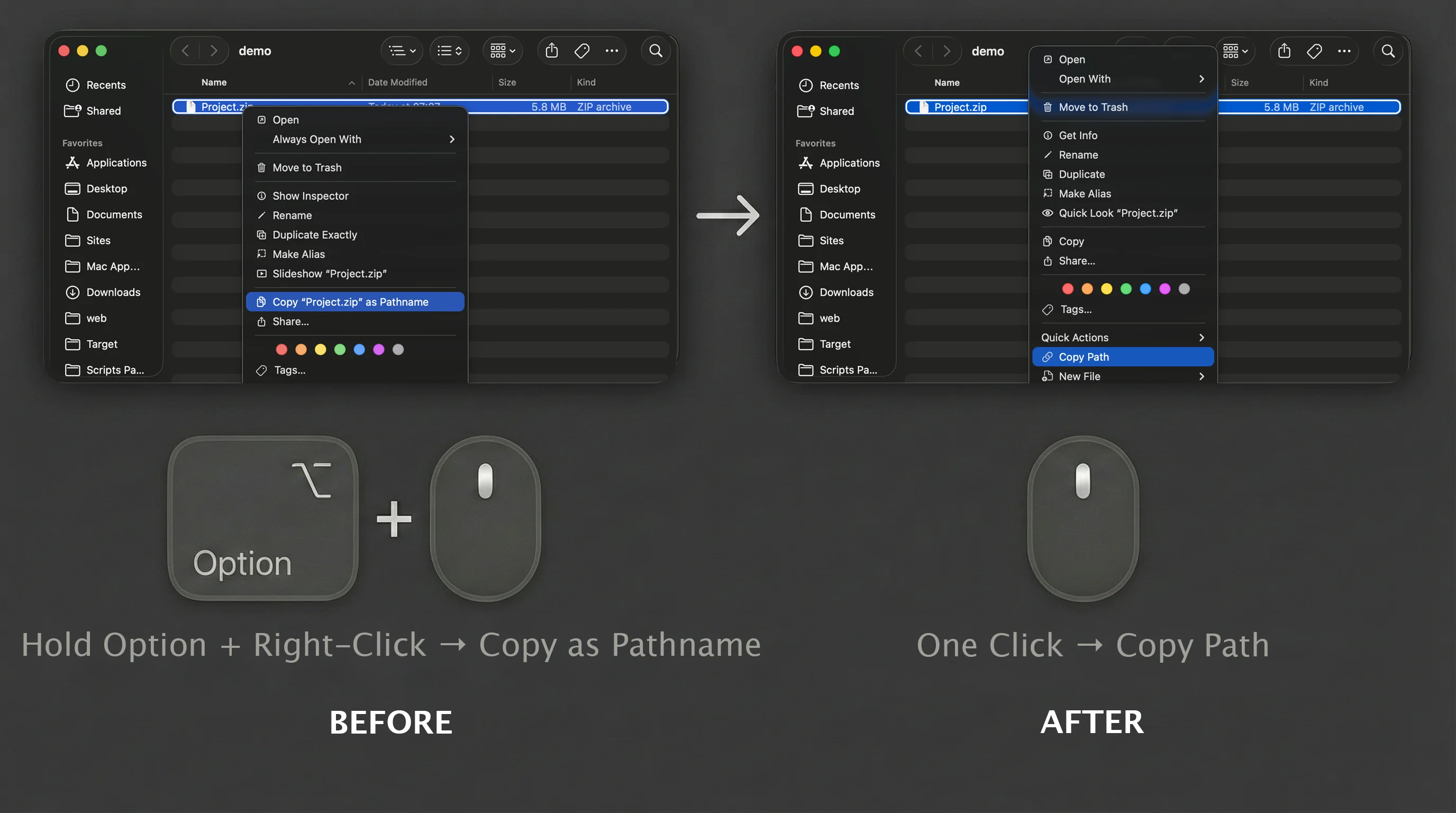
Task: Apply the red tag in the left context menu
Action: (x=281, y=350)
